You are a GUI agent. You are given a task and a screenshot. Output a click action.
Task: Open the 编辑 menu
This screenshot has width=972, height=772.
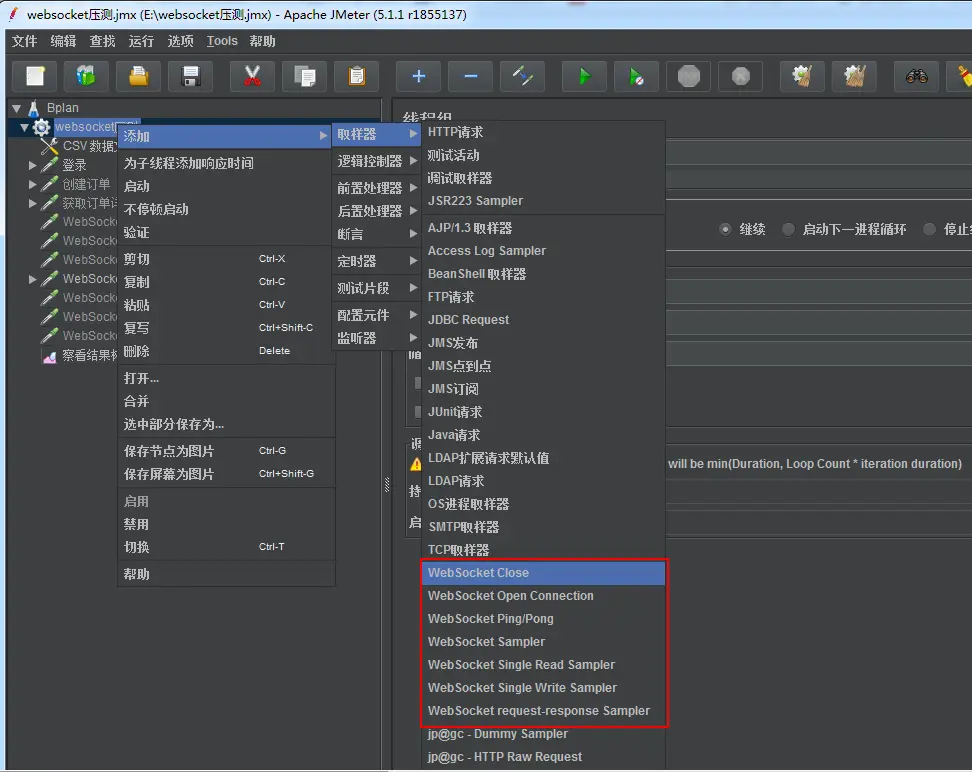click(63, 42)
